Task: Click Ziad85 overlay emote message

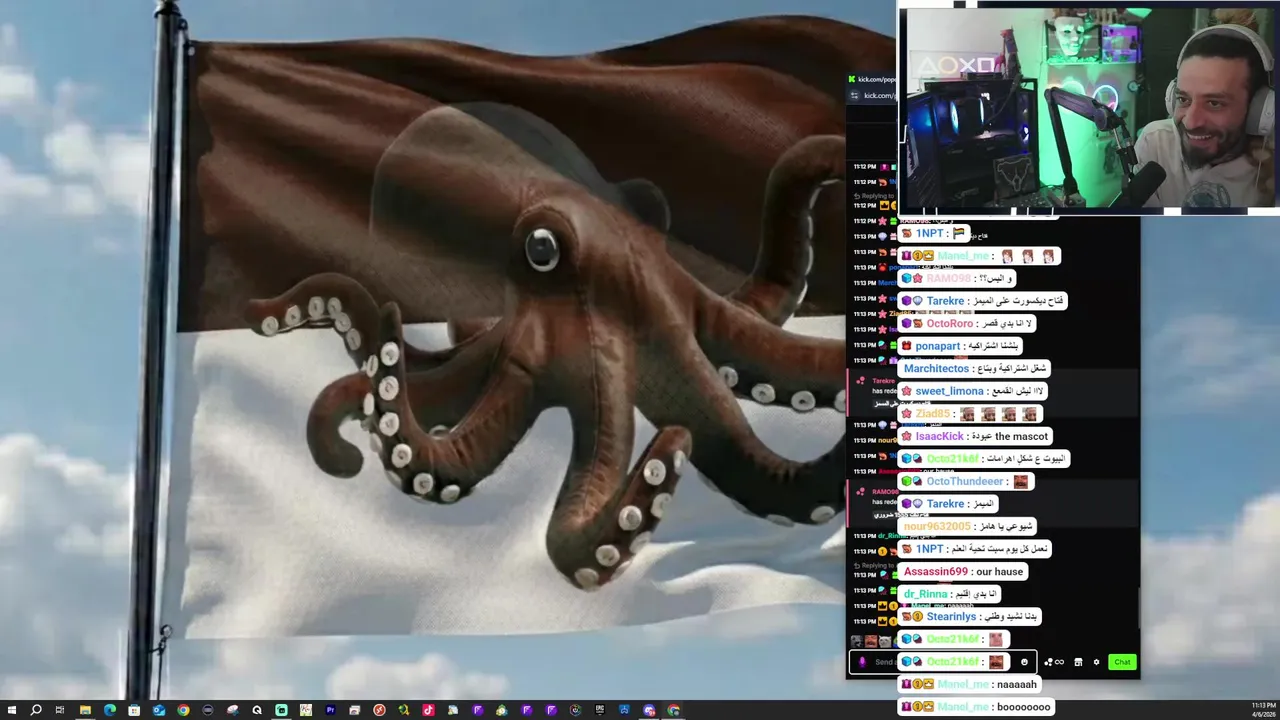Action: [x=971, y=413]
